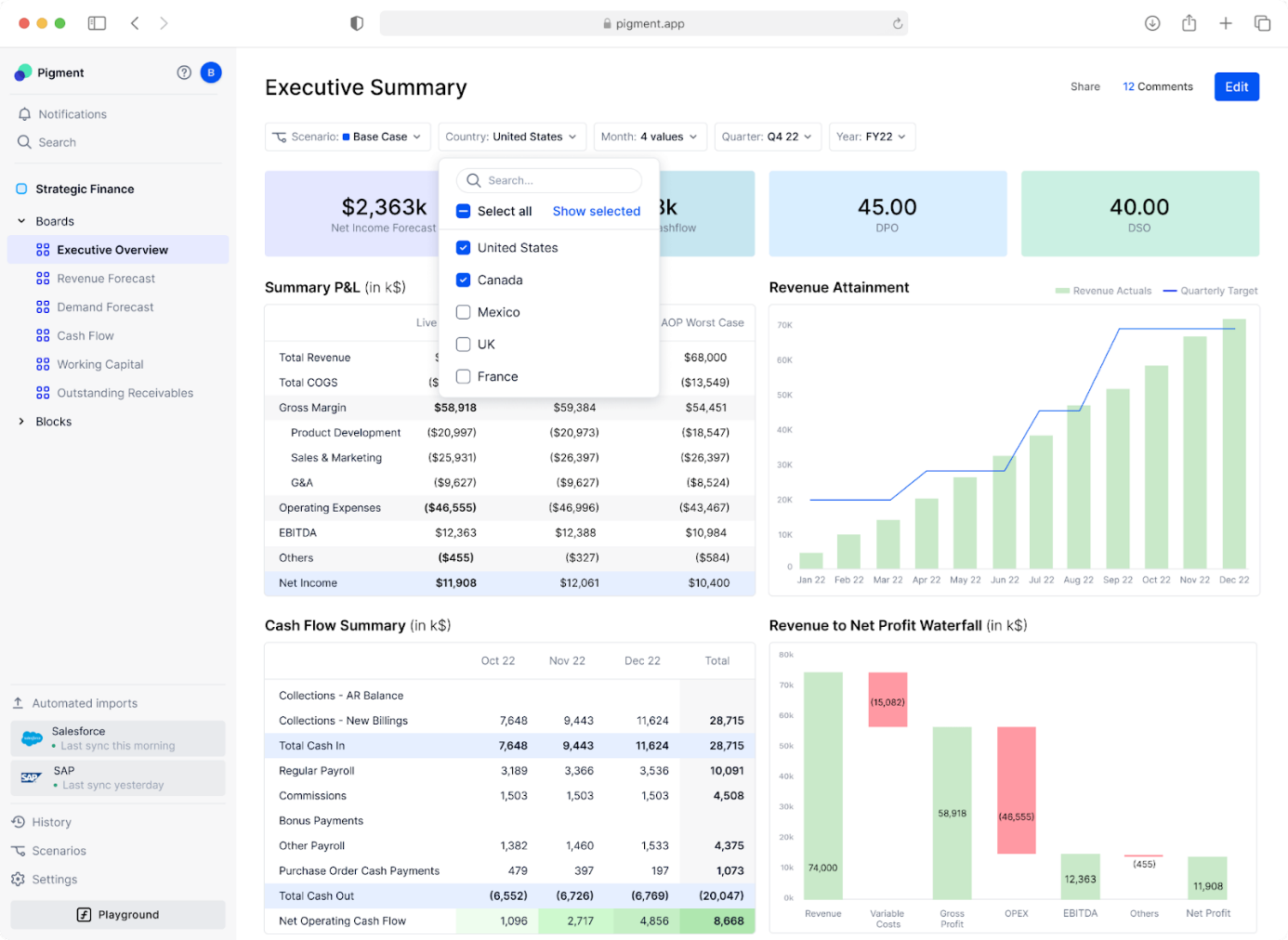Open Scenarios via its sidebar icon
Image resolution: width=1288 pixels, height=940 pixels.
point(20,850)
